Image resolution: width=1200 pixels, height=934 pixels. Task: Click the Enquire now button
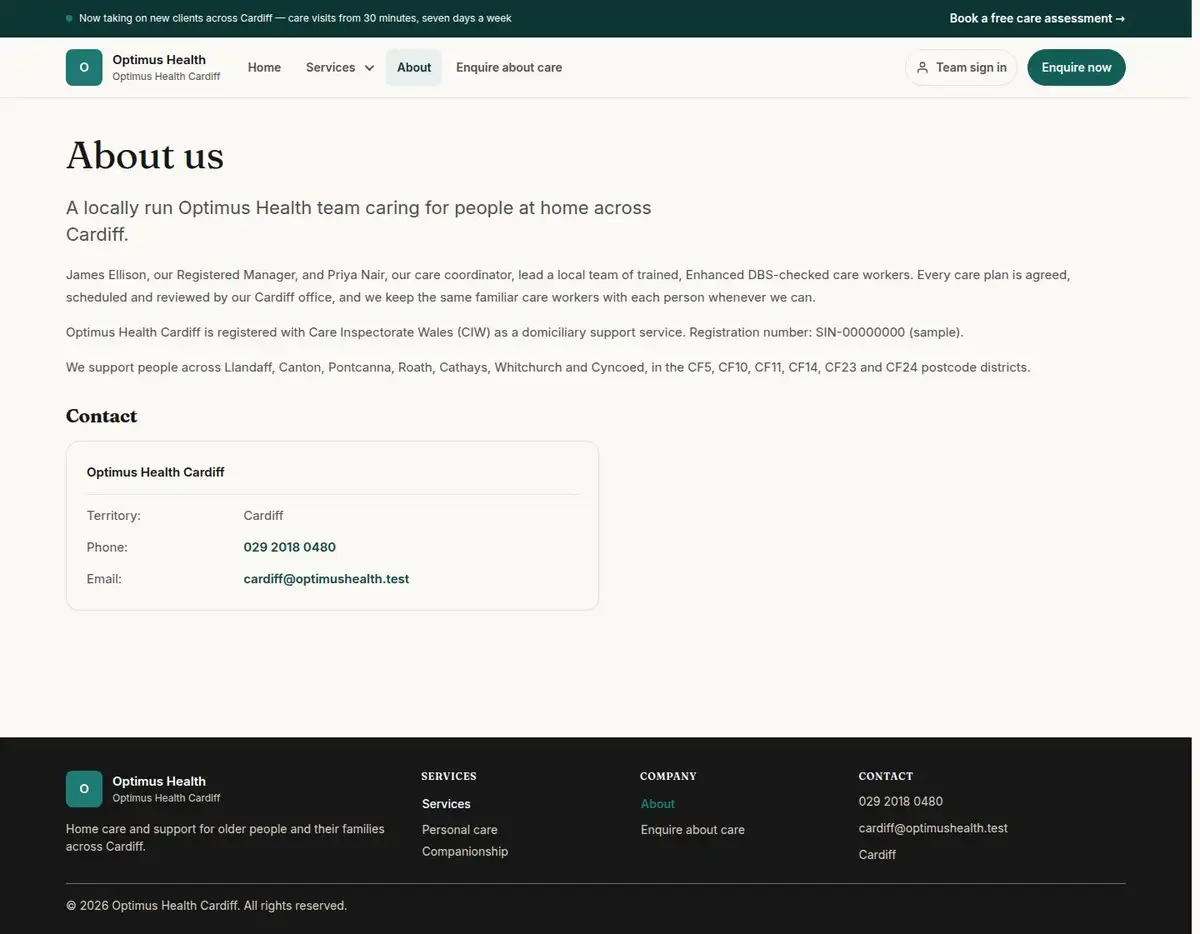(1076, 68)
